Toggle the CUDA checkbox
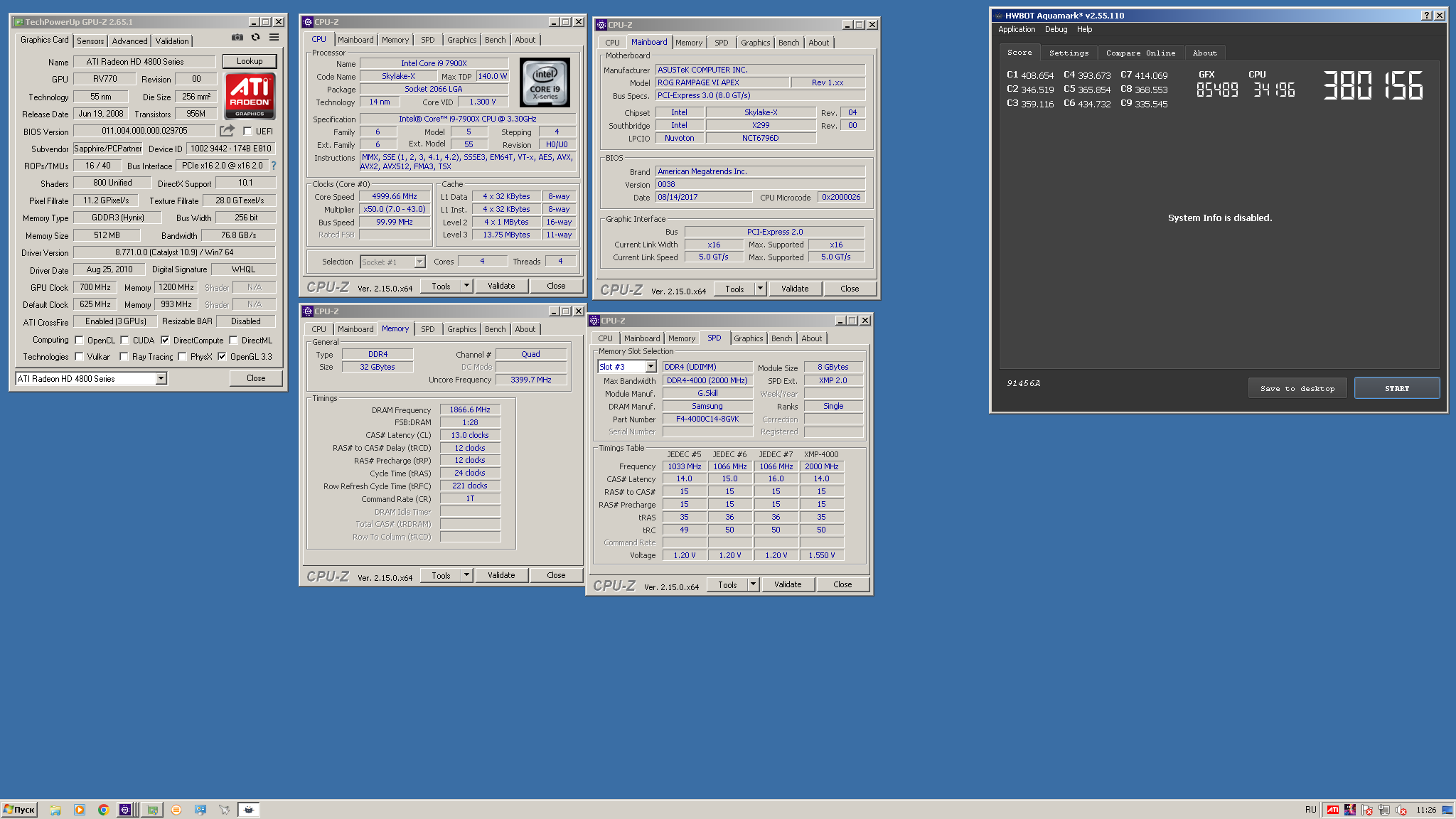This screenshot has height=819, width=1456. [x=124, y=341]
